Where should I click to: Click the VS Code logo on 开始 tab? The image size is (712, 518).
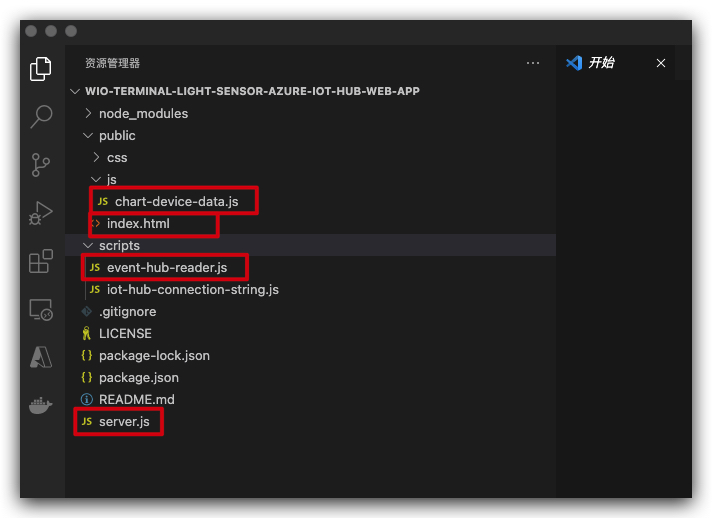574,63
